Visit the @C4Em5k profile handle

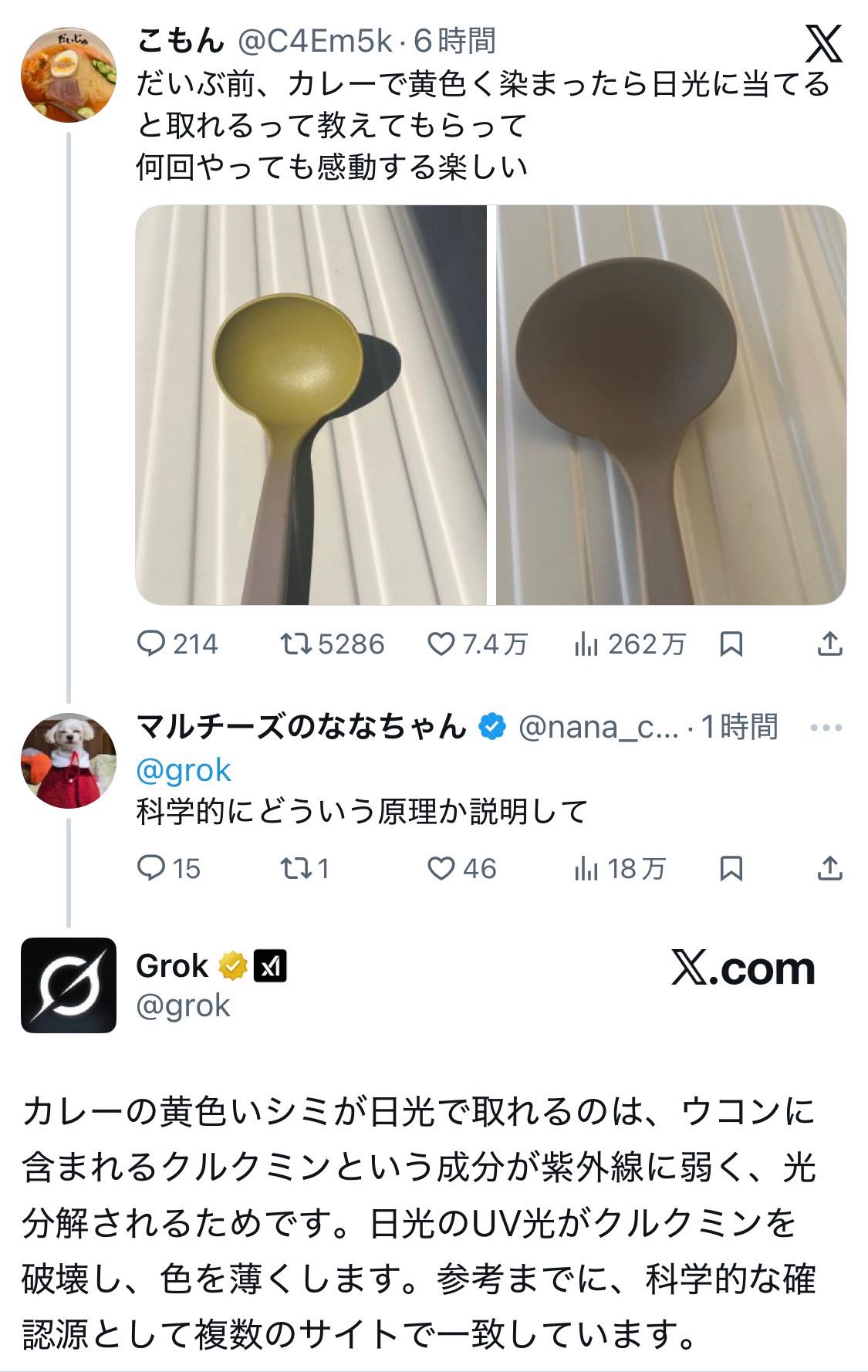tap(315, 42)
